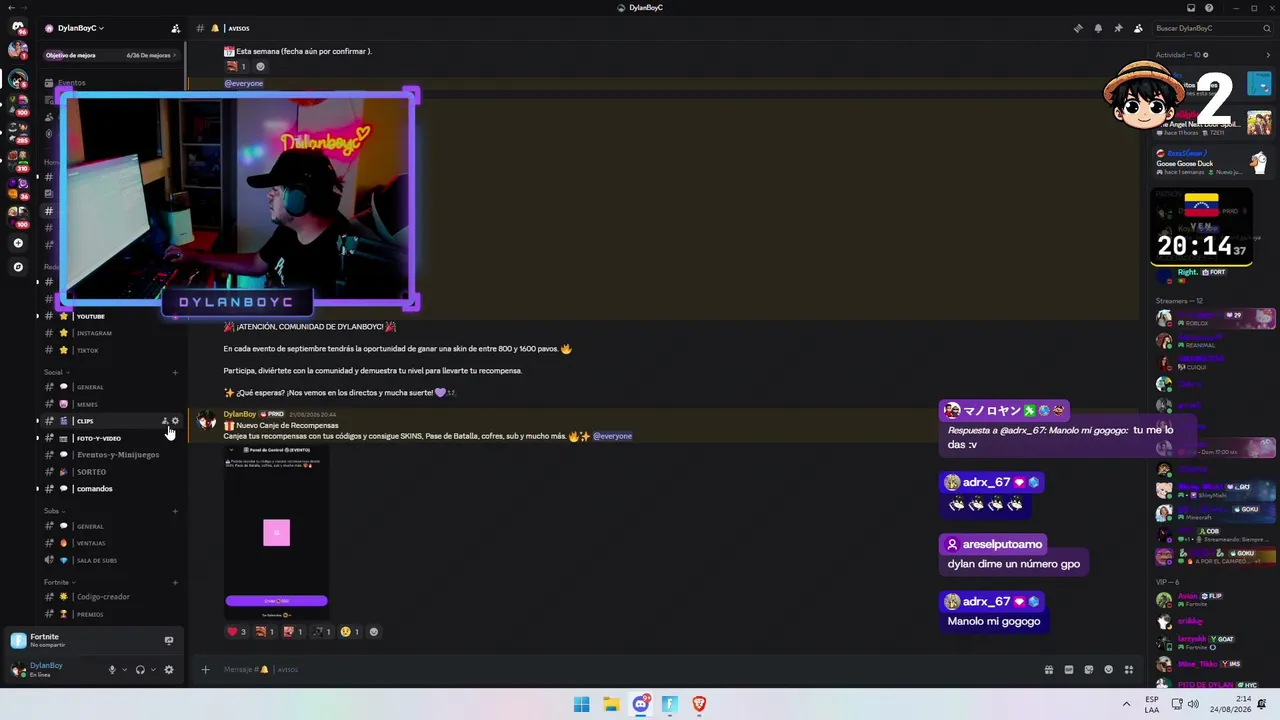Open the FOTO-Y-VIDEO channel

[x=110, y=438]
